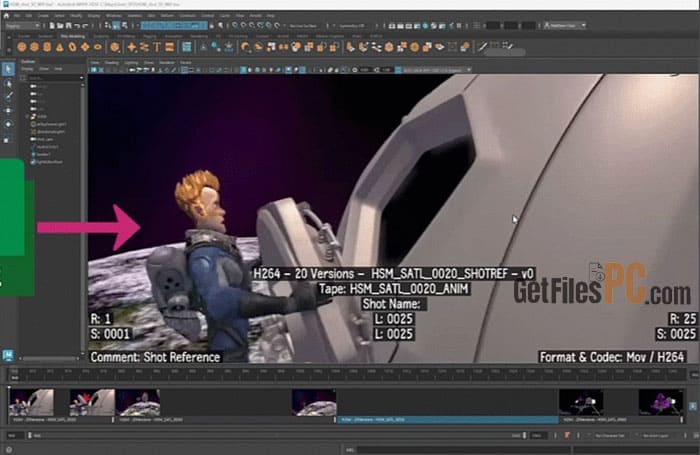Activate the Move tool in the toolbox
The width and height of the screenshot is (700, 455).
point(8,110)
